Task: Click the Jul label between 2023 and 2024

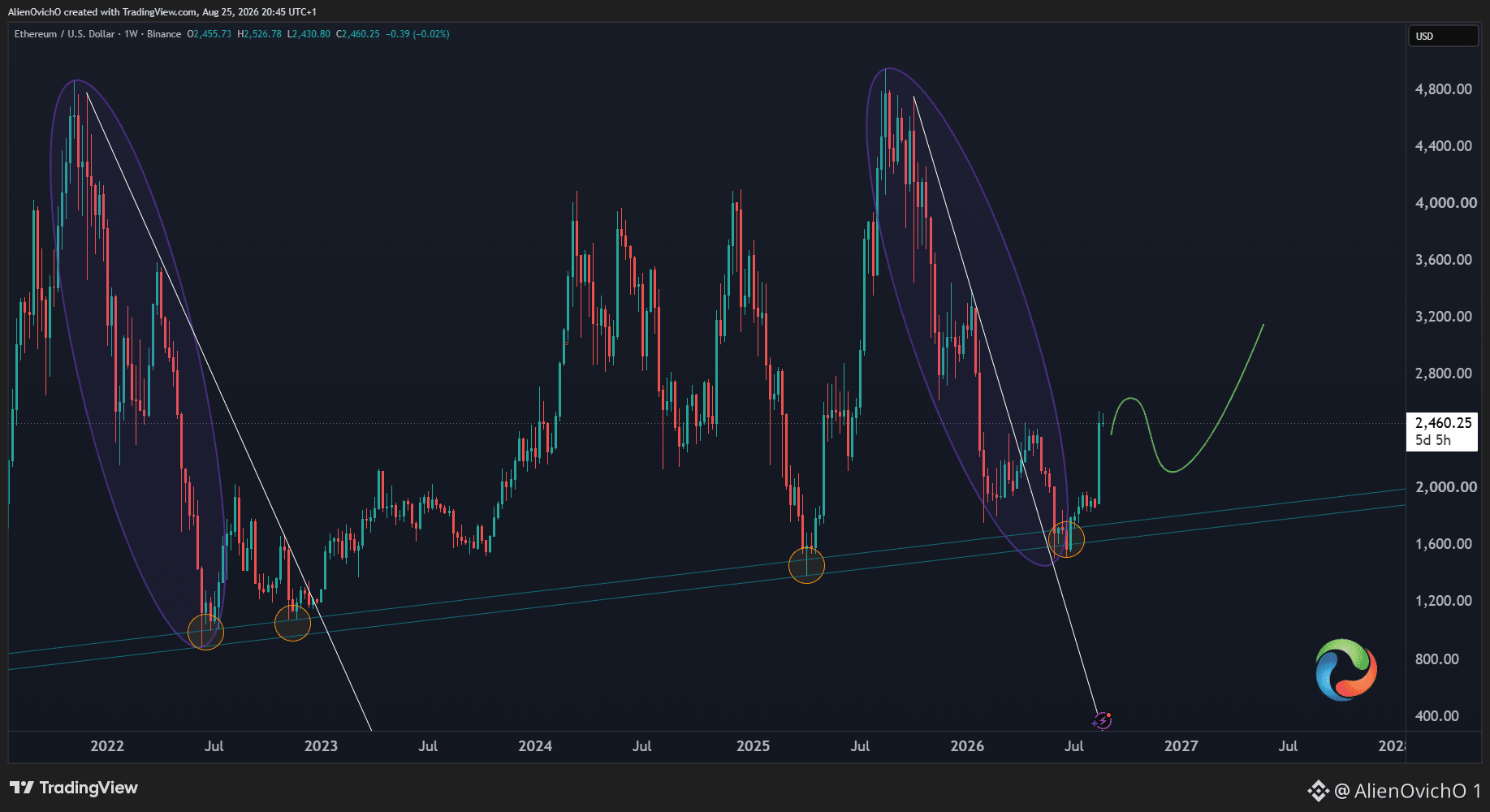Action: coord(428,746)
